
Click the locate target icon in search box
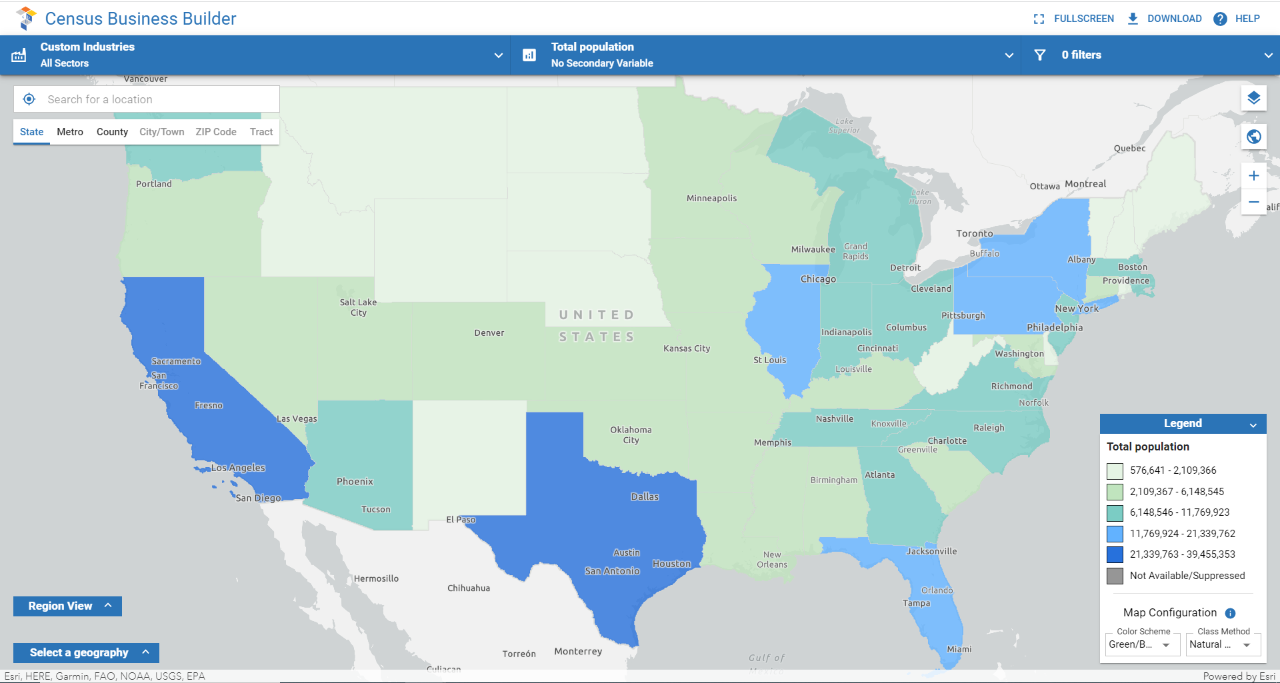(x=29, y=99)
